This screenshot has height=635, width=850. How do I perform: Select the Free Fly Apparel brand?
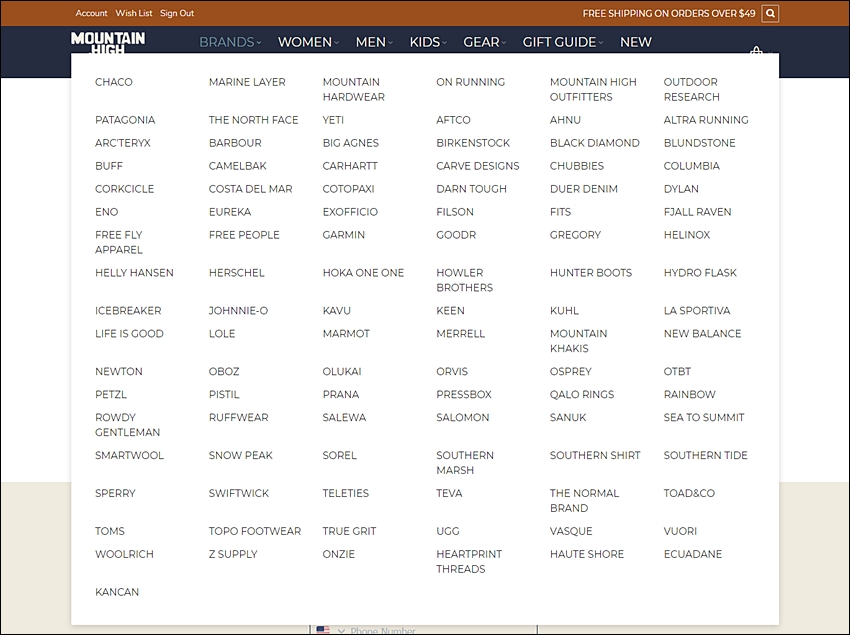(119, 242)
